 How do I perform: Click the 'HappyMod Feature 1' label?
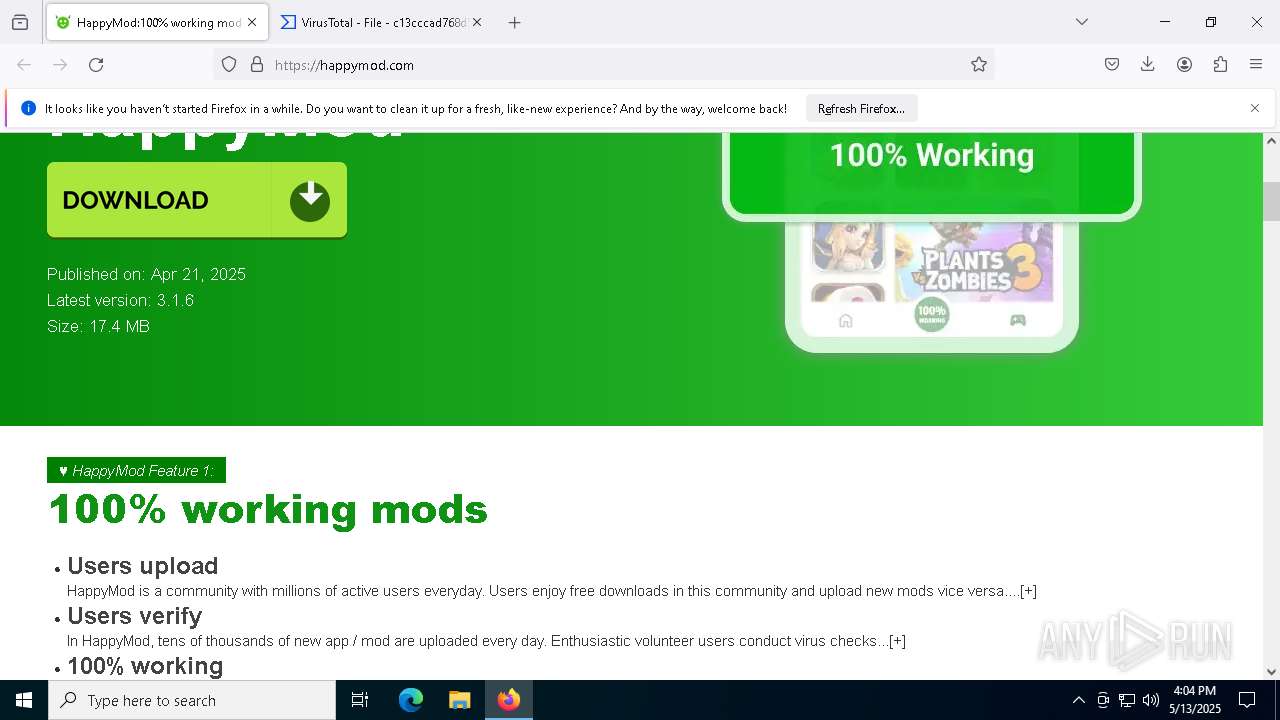pos(136,470)
